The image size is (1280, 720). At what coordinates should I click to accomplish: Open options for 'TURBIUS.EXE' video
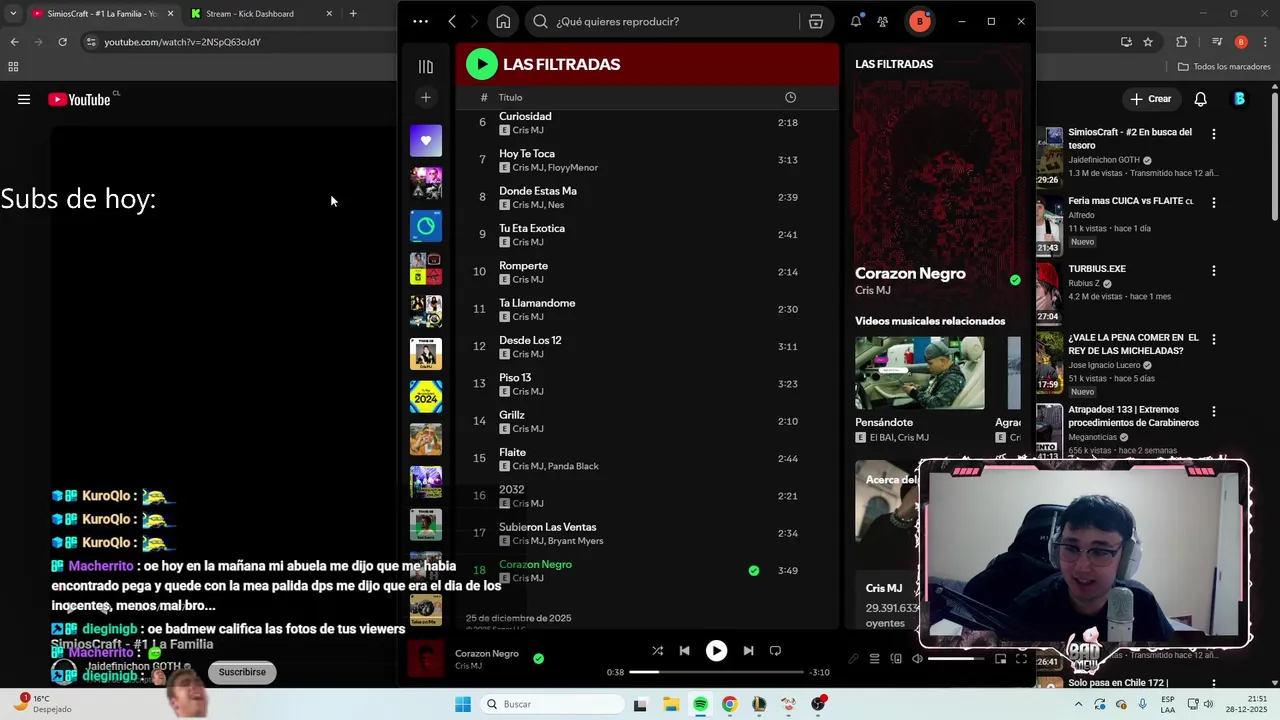[1214, 270]
